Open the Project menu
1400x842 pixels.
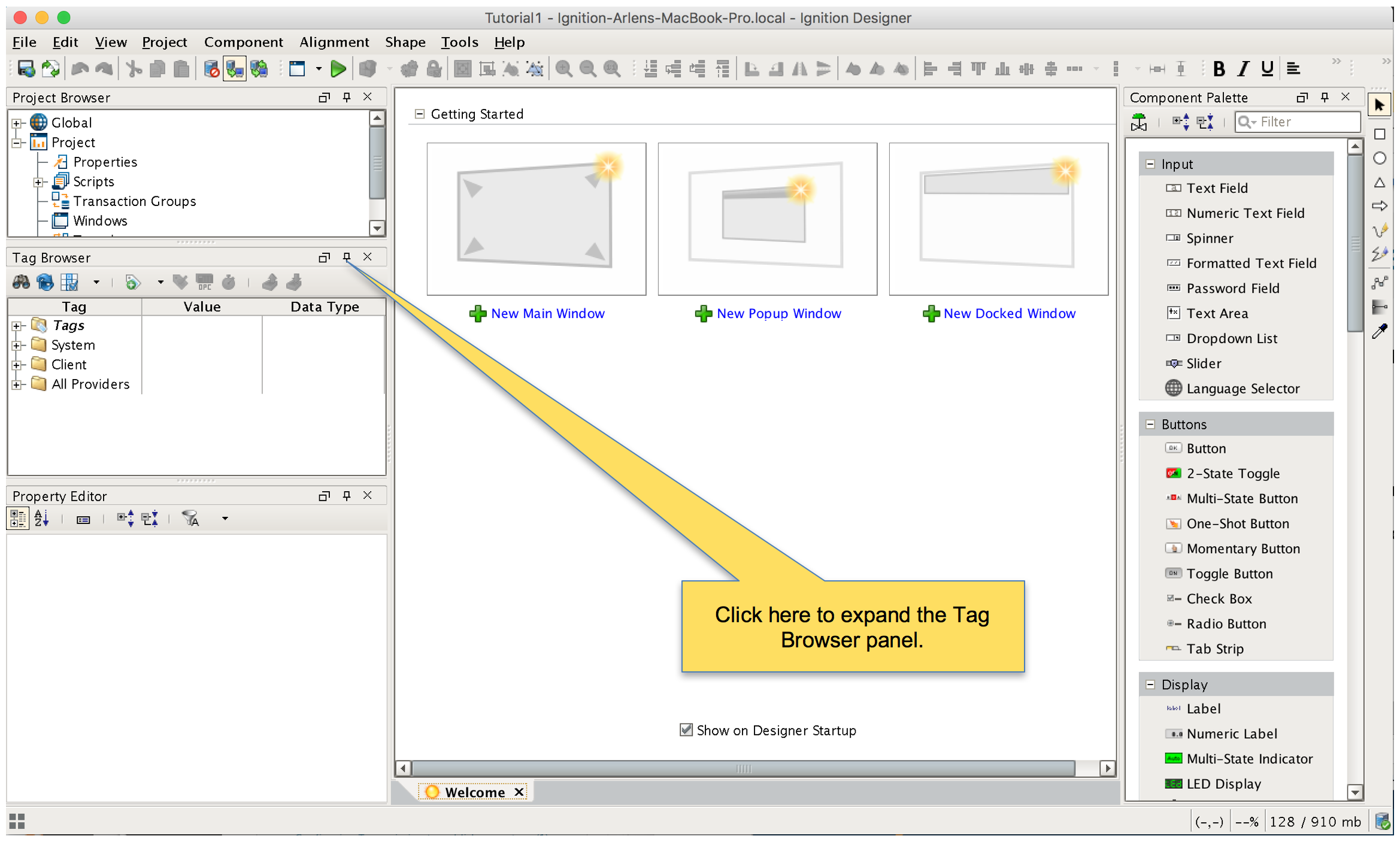click(165, 42)
